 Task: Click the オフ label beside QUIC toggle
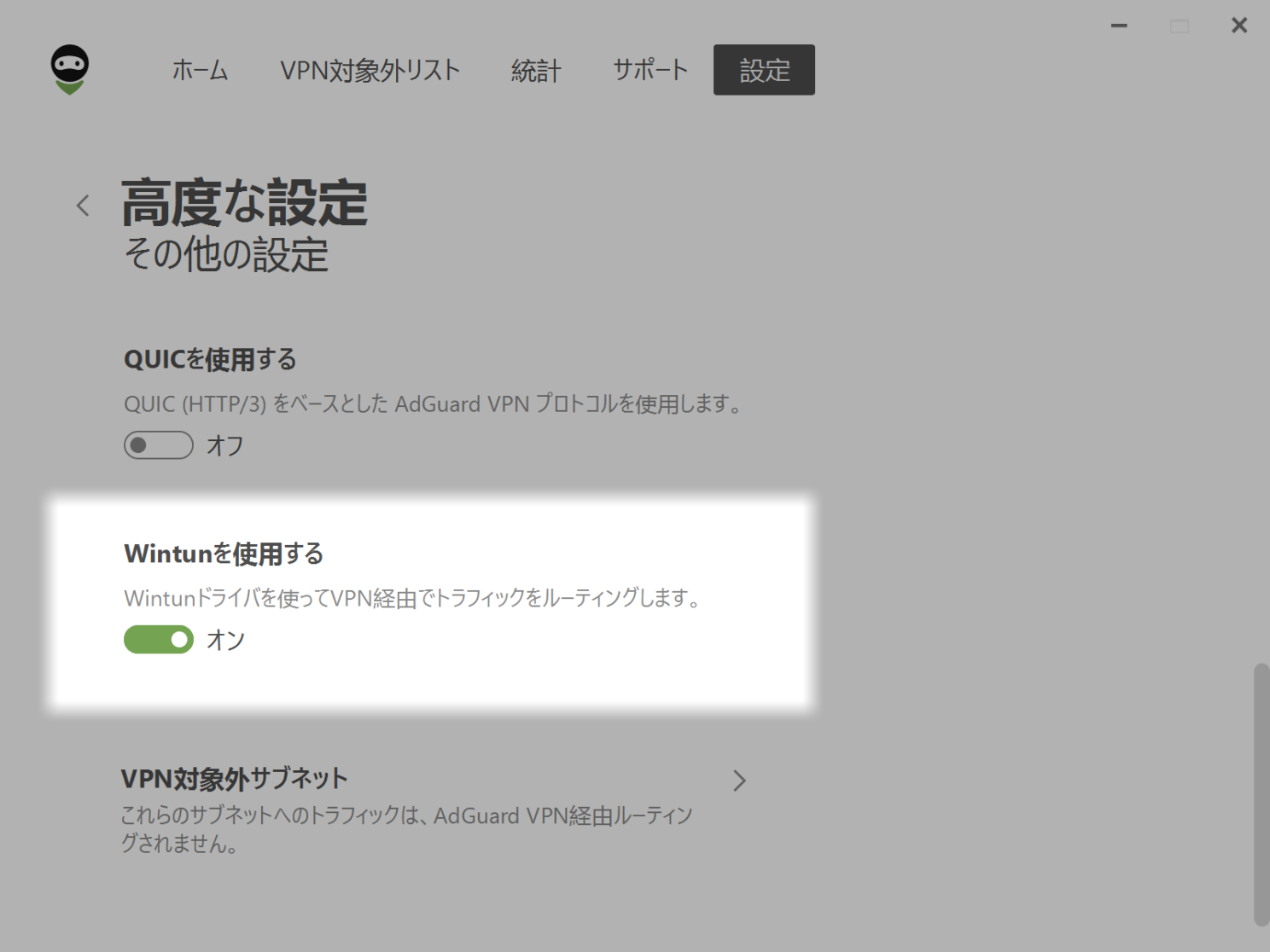225,445
